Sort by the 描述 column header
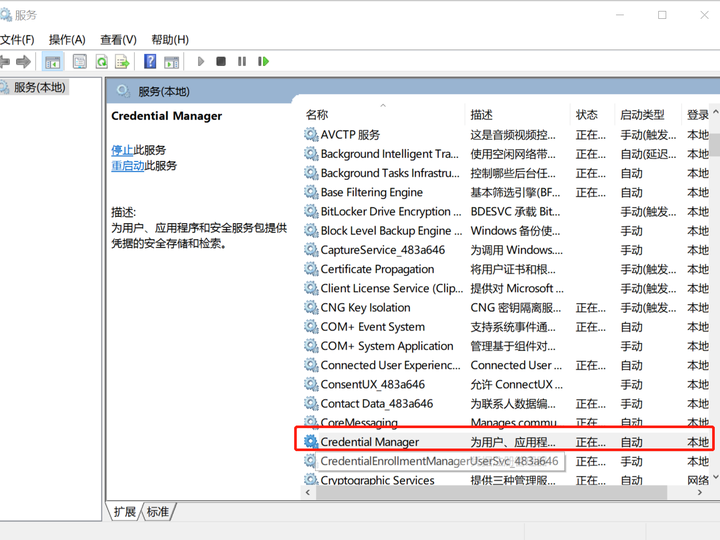The height and width of the screenshot is (540, 720). pyautogui.click(x=481, y=114)
